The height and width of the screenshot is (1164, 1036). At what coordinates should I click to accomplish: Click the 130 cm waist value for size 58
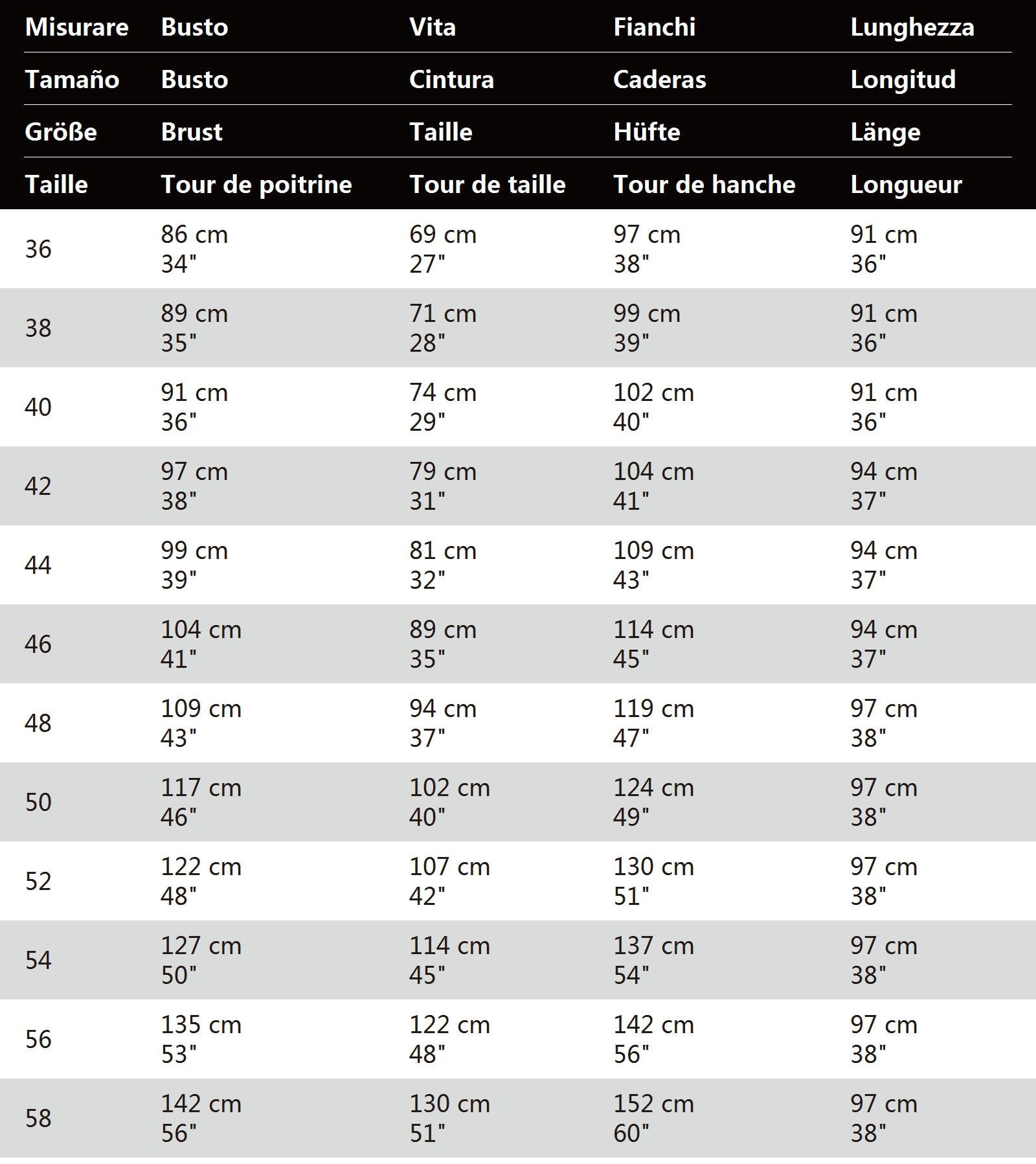[449, 1104]
